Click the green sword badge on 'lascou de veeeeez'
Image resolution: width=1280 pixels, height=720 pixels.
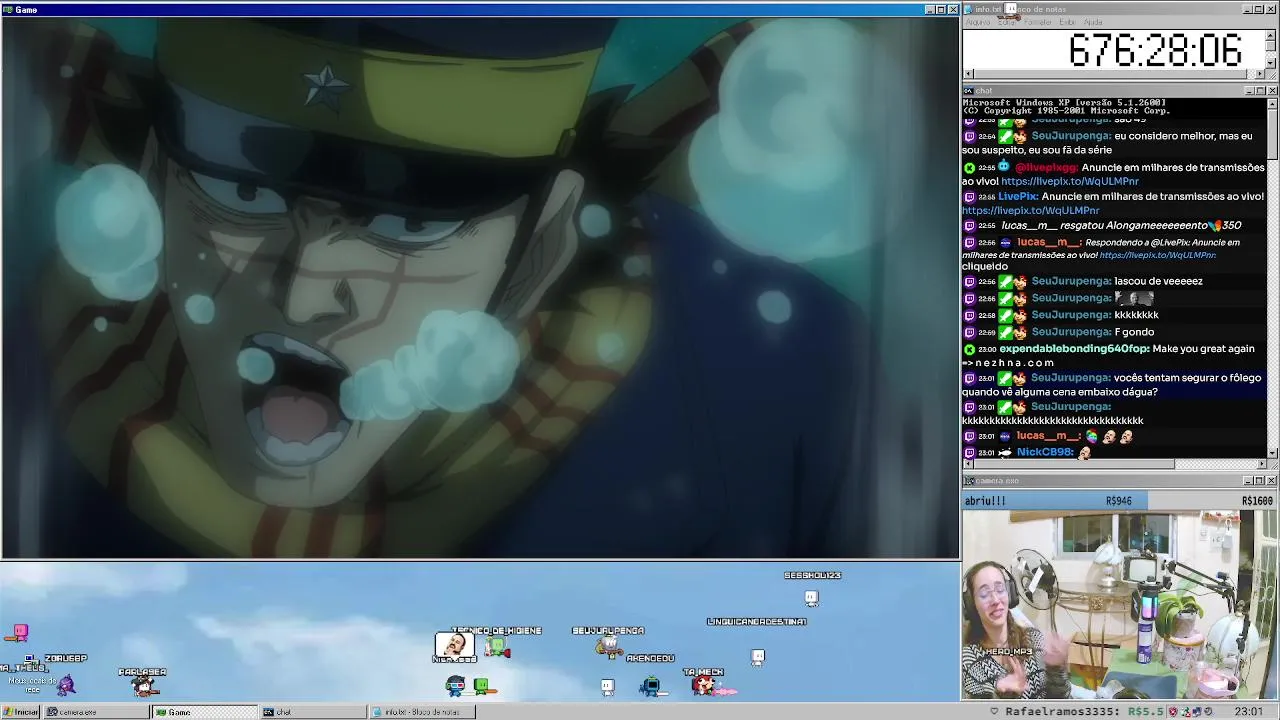[1005, 282]
